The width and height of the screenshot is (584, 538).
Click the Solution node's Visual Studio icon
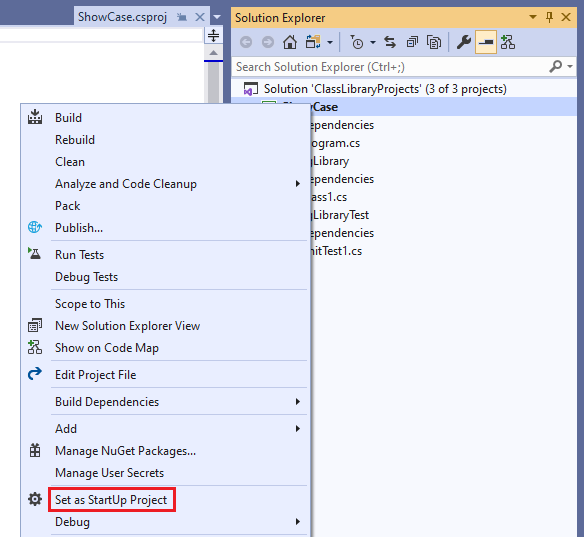click(251, 89)
